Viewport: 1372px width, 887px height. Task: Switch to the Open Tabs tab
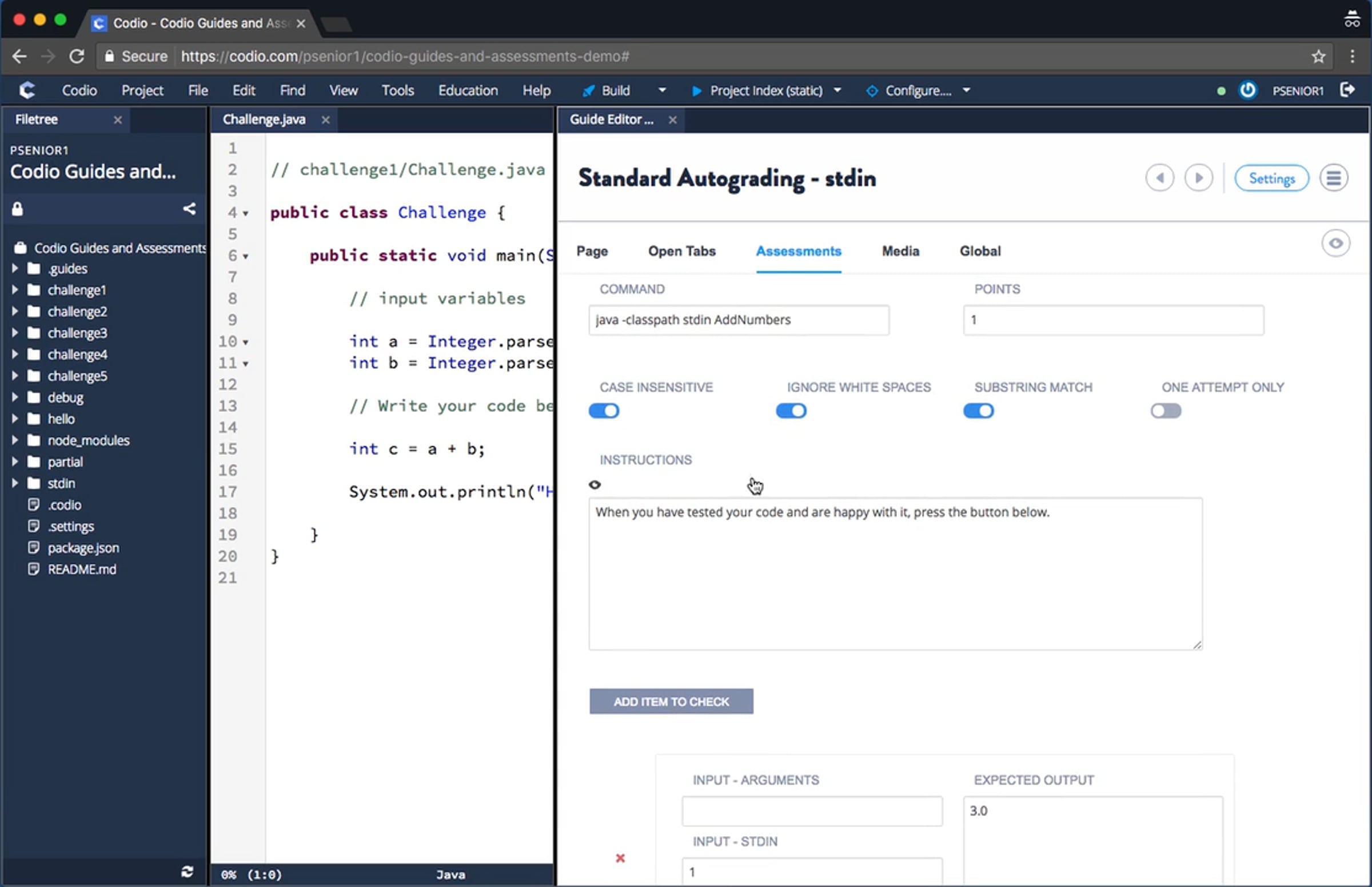pos(681,251)
